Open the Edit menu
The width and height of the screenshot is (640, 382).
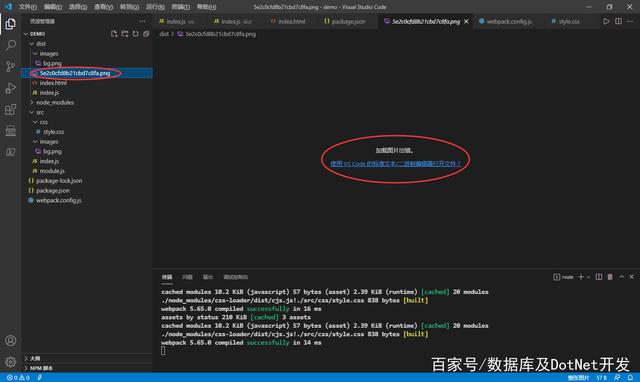point(53,7)
